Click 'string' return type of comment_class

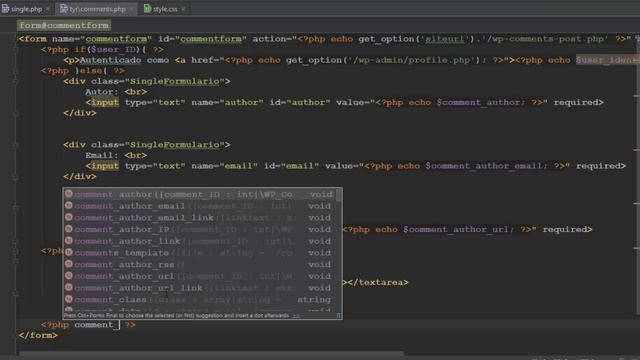(x=314, y=300)
